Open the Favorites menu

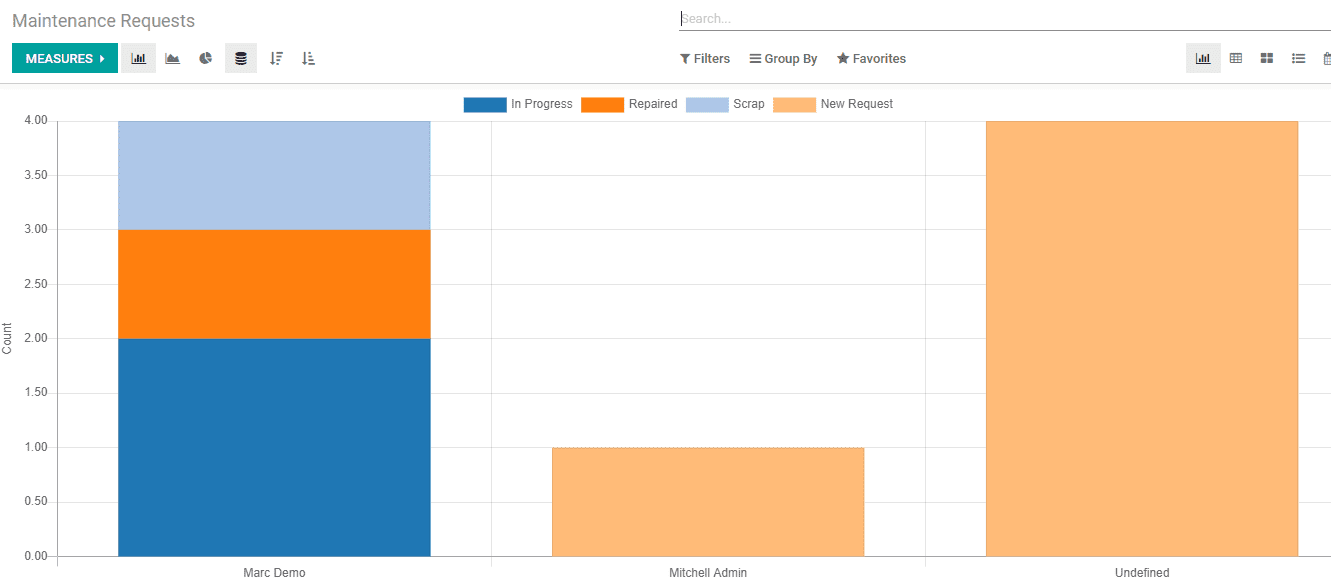point(871,59)
